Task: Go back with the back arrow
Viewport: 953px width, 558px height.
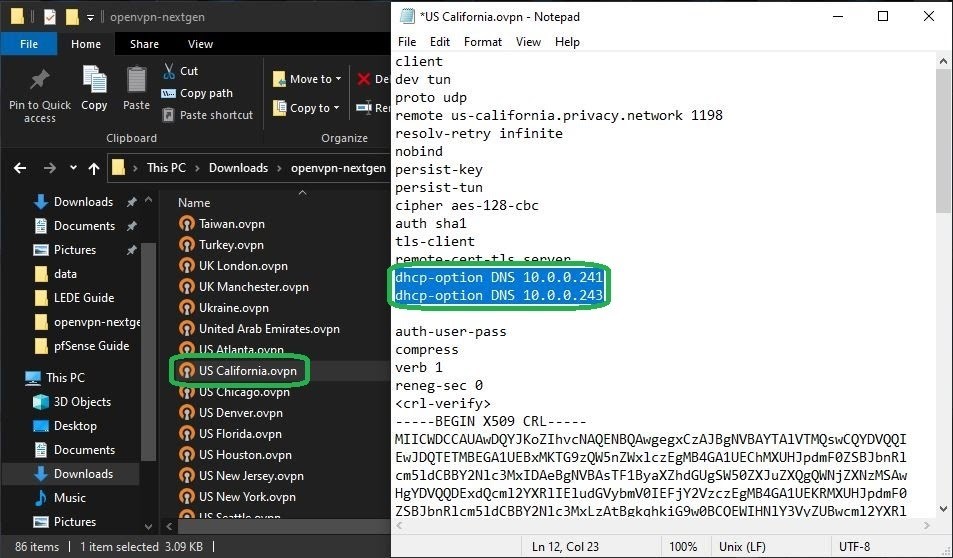Action: point(18,168)
